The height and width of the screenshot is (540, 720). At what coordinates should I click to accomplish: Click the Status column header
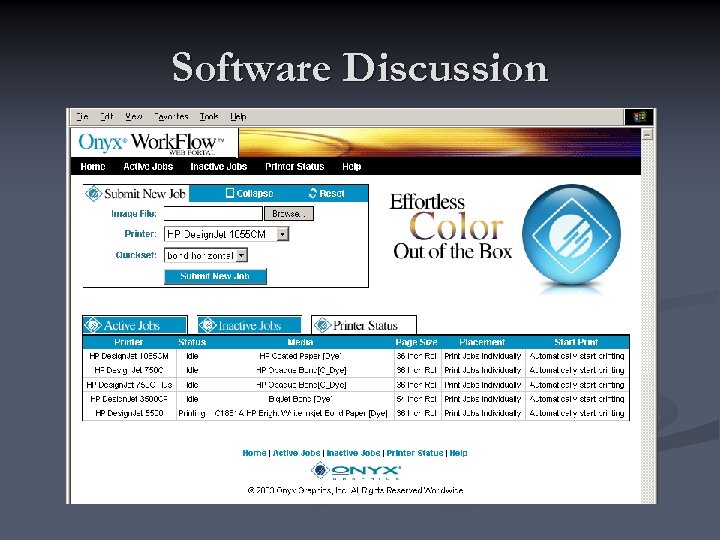pos(192,342)
